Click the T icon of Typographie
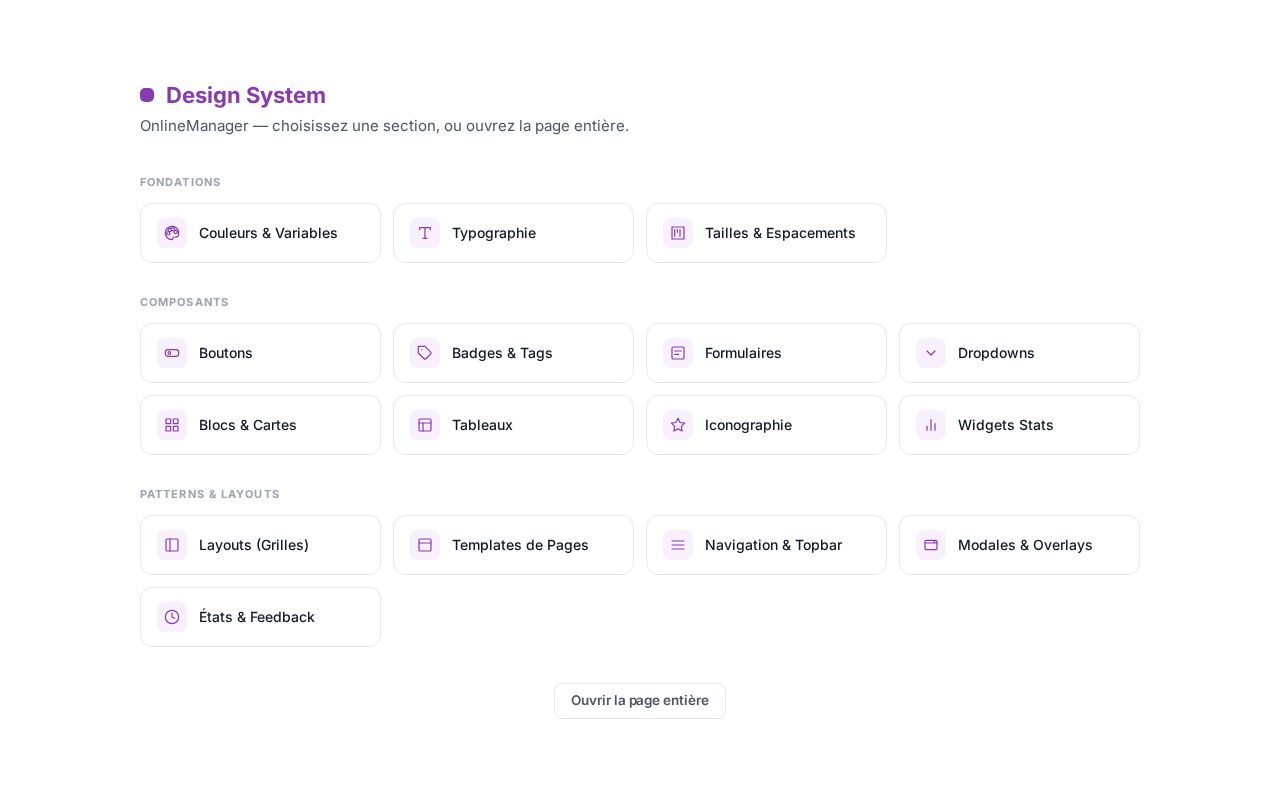 point(425,233)
